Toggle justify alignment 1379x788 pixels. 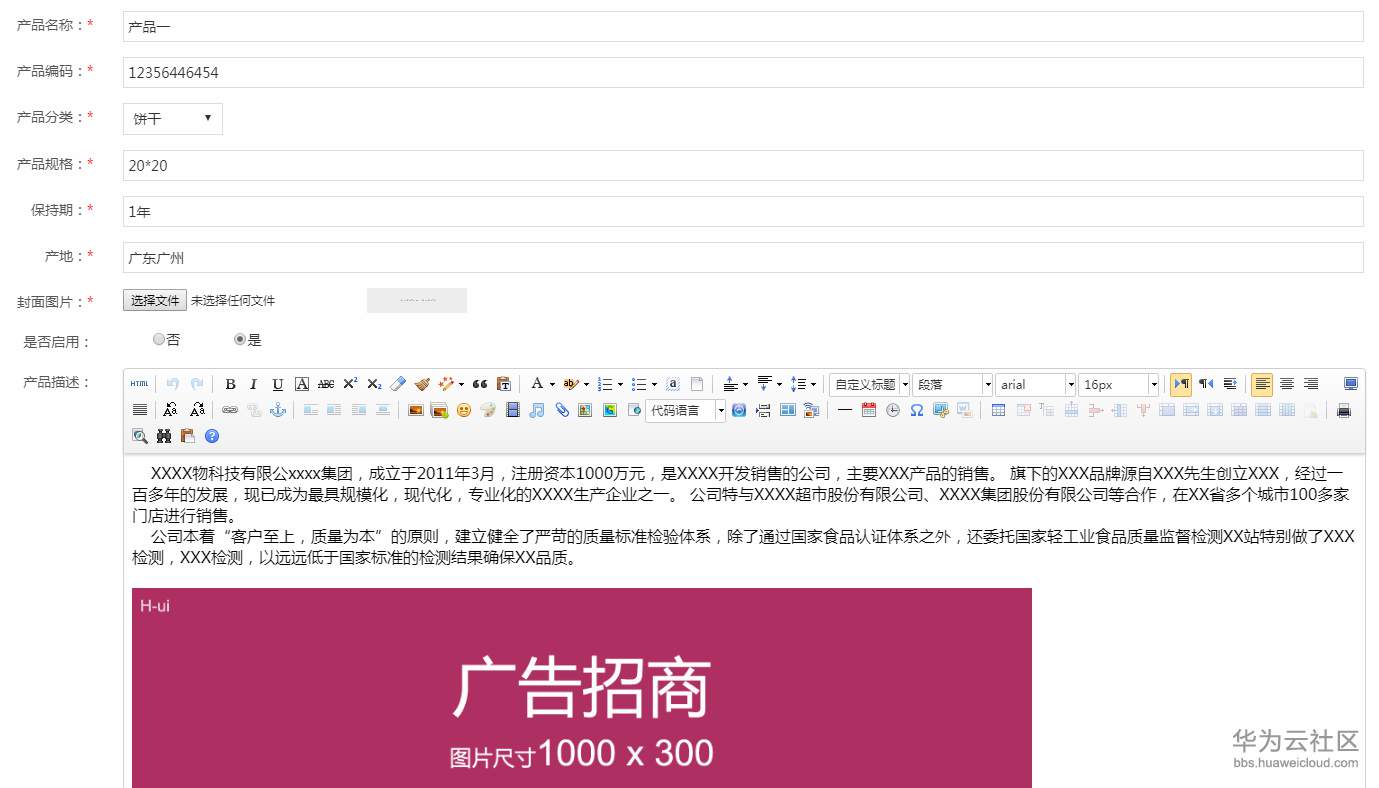tap(140, 410)
